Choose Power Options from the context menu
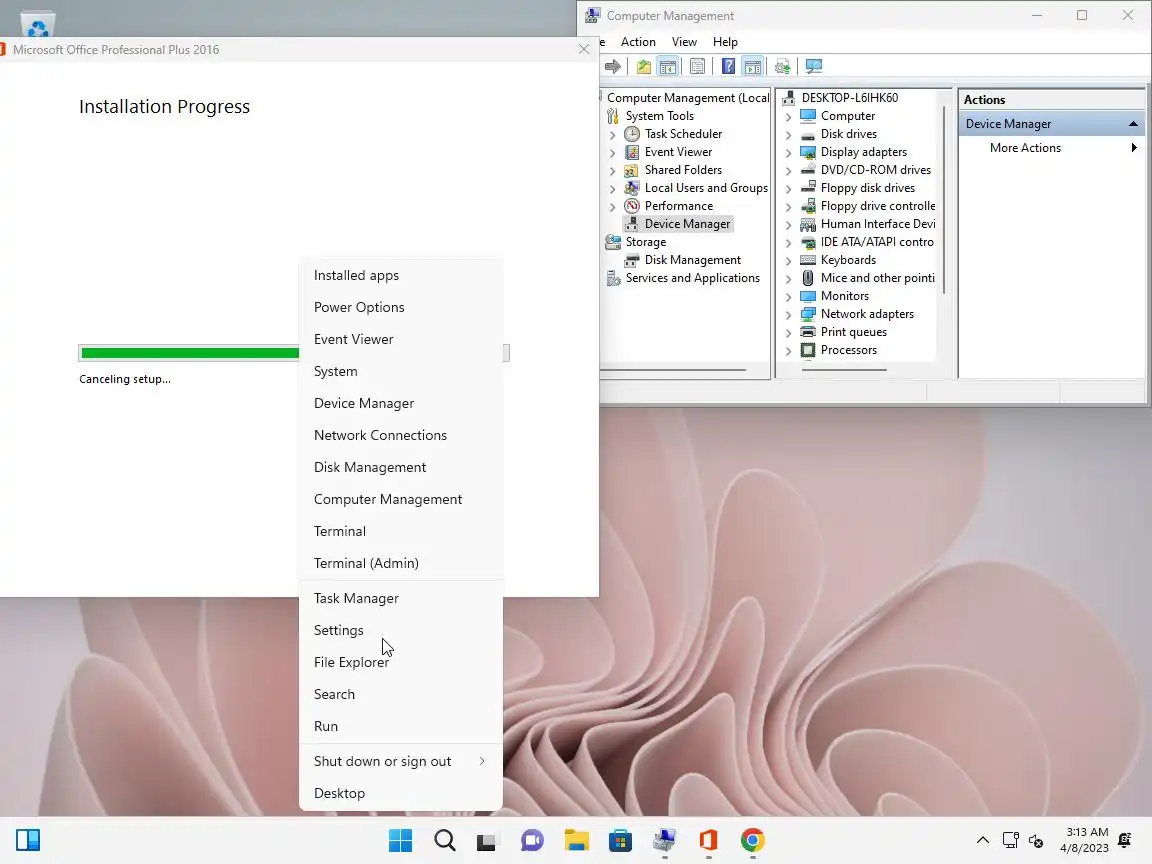Screen dimensions: 1152x864 [400, 307]
